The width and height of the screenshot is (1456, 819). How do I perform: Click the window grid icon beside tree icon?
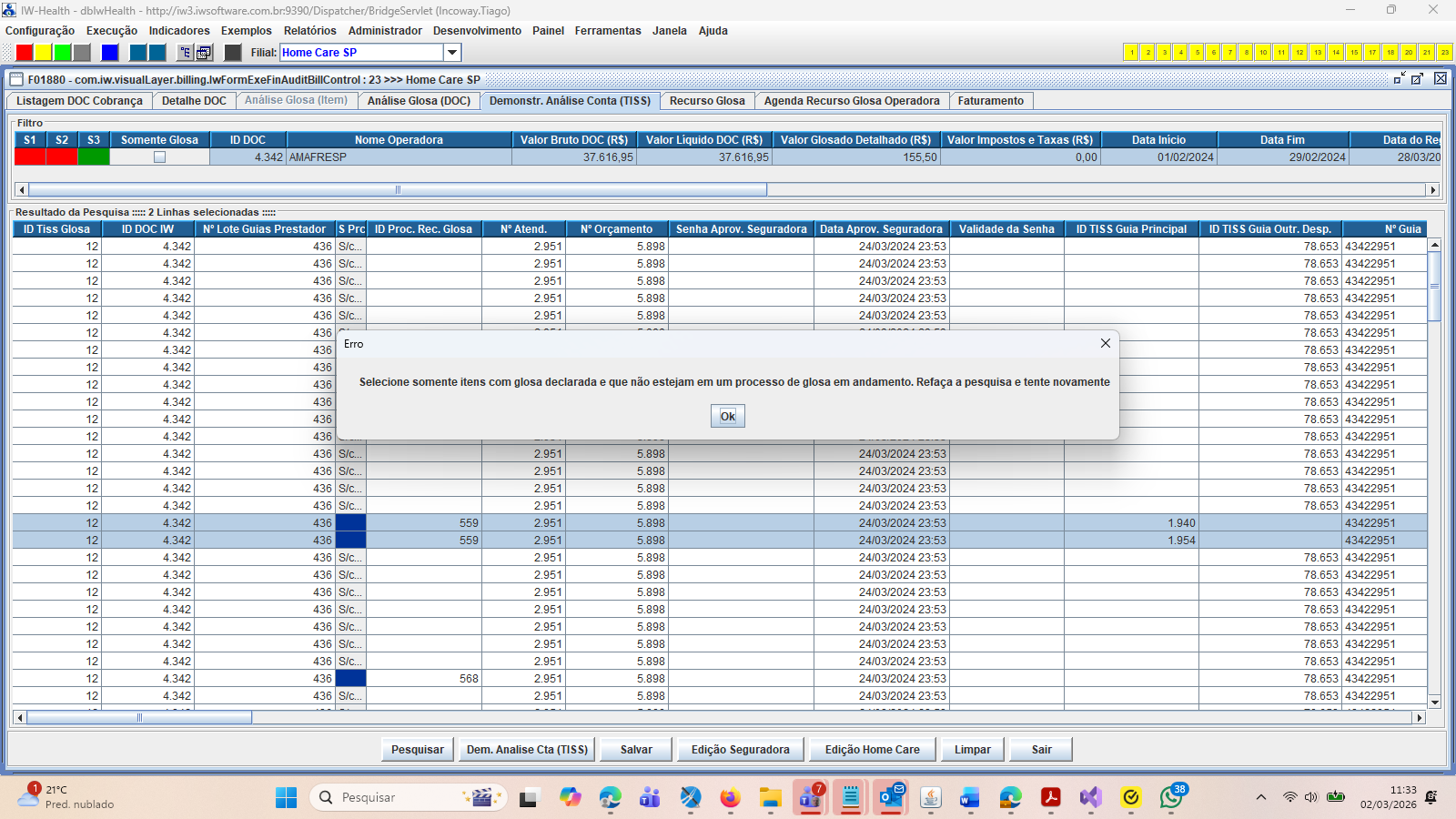[205, 53]
